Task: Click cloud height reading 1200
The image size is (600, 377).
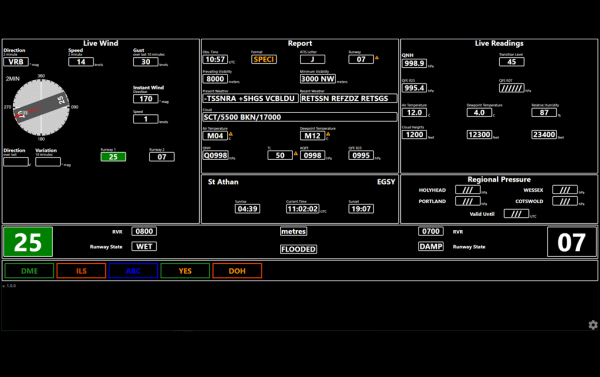Action: point(414,135)
